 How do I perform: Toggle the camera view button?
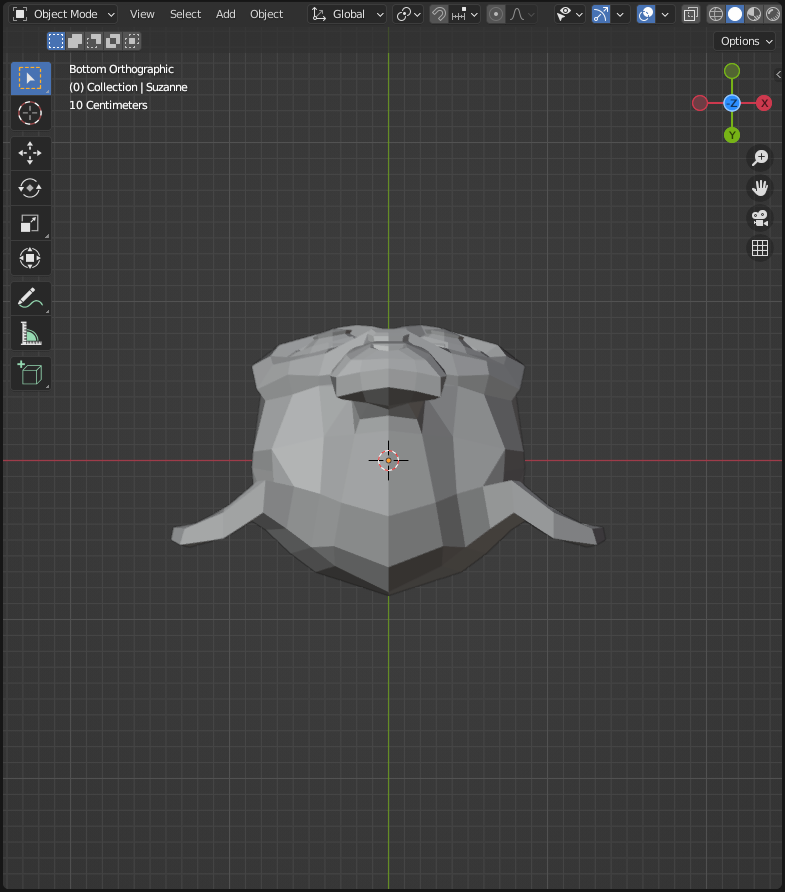[760, 218]
